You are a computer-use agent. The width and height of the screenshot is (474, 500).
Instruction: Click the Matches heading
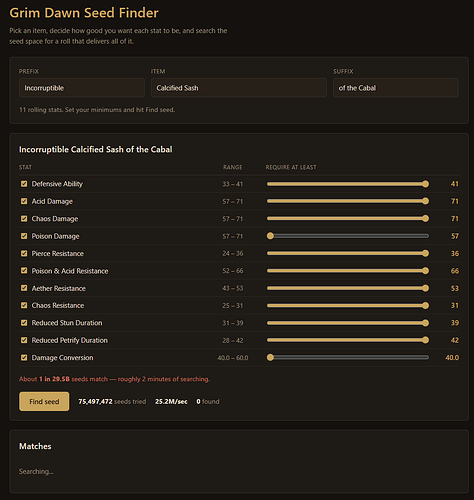[x=35, y=446]
